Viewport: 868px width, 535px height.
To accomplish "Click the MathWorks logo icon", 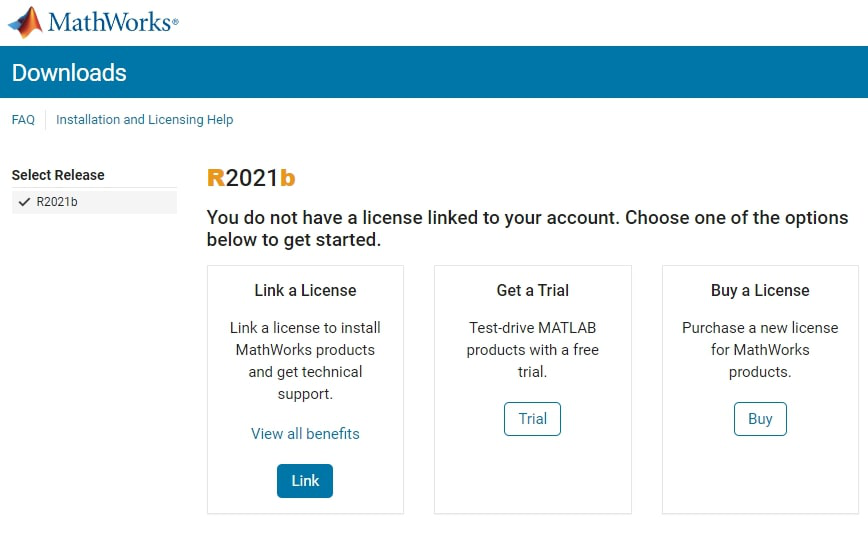I will [25, 21].
